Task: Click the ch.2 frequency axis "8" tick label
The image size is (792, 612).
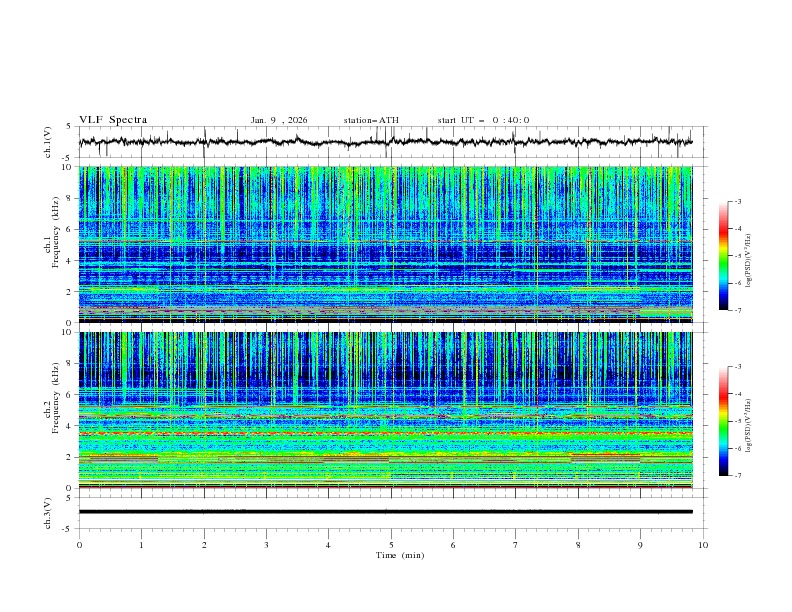Action: (71, 364)
